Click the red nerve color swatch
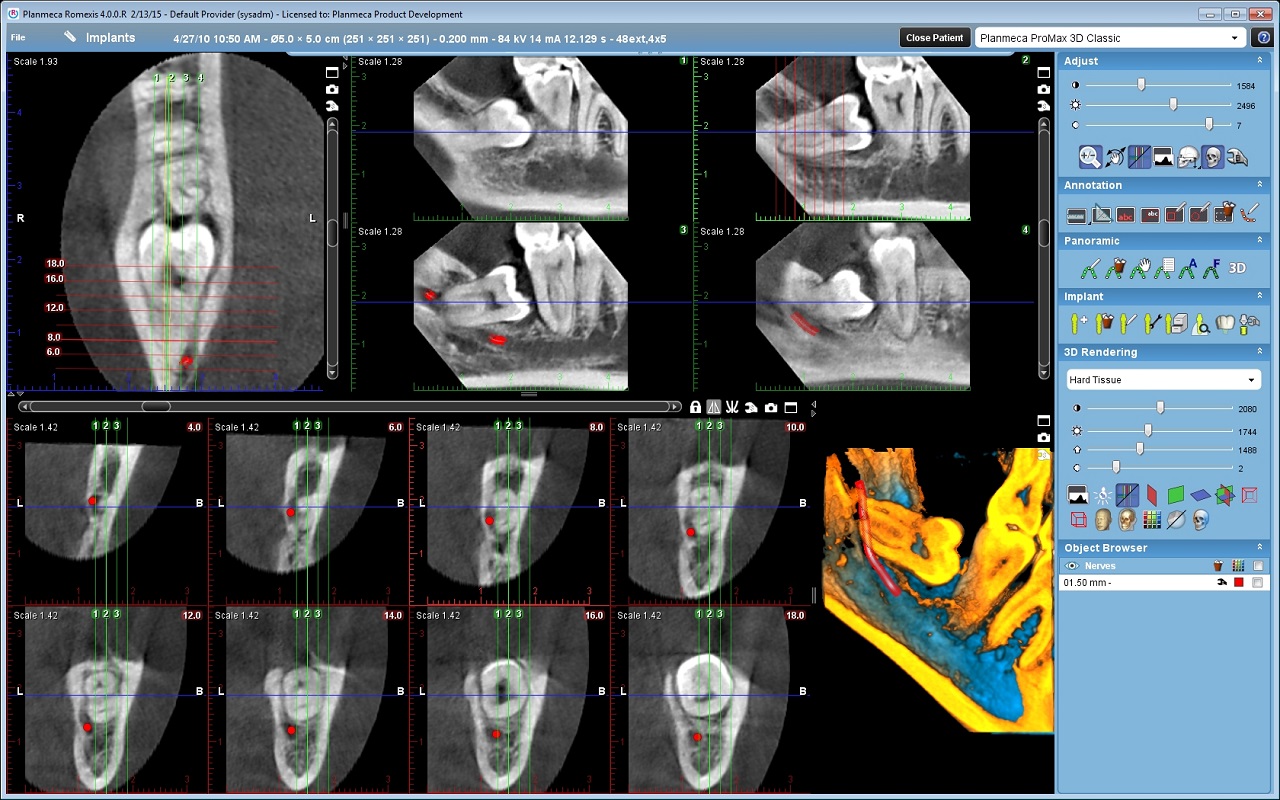 [1238, 582]
